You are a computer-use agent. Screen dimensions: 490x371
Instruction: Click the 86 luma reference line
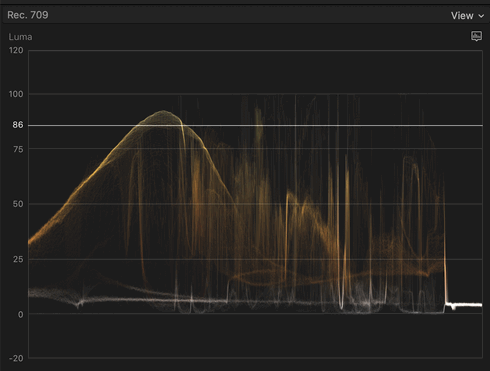(255, 126)
